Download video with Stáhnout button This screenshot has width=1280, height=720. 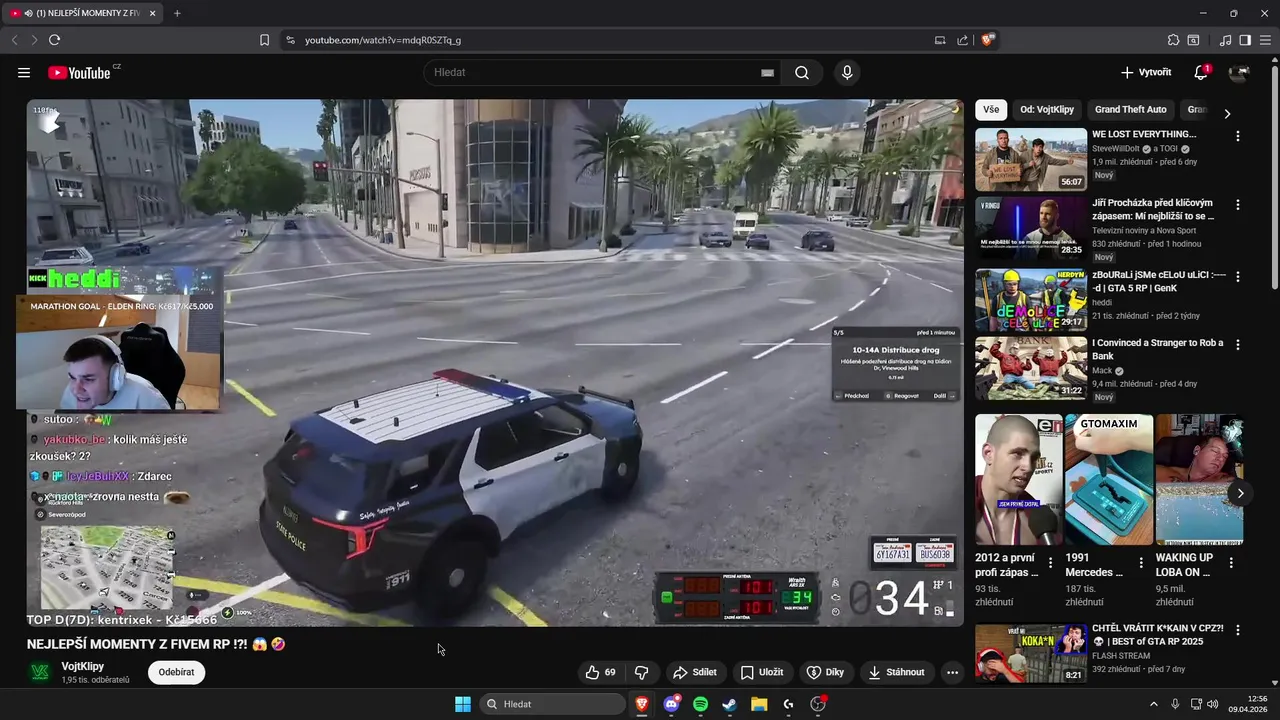point(896,672)
